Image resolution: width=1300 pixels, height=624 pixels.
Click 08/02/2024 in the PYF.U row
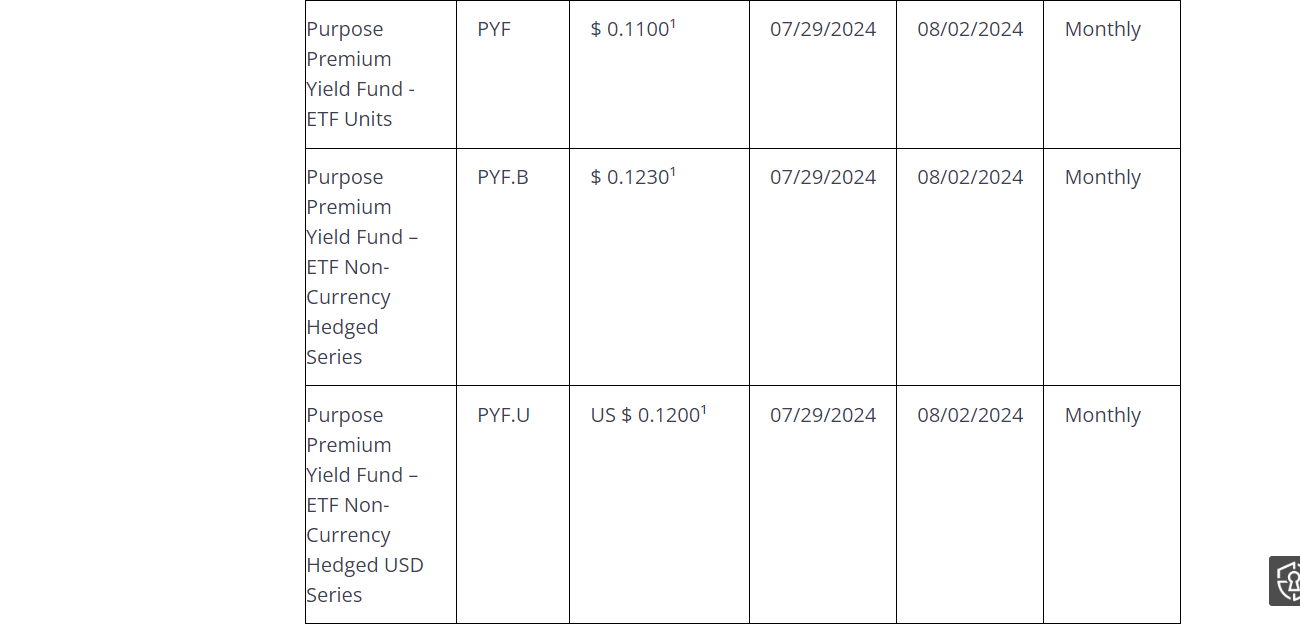(x=970, y=415)
